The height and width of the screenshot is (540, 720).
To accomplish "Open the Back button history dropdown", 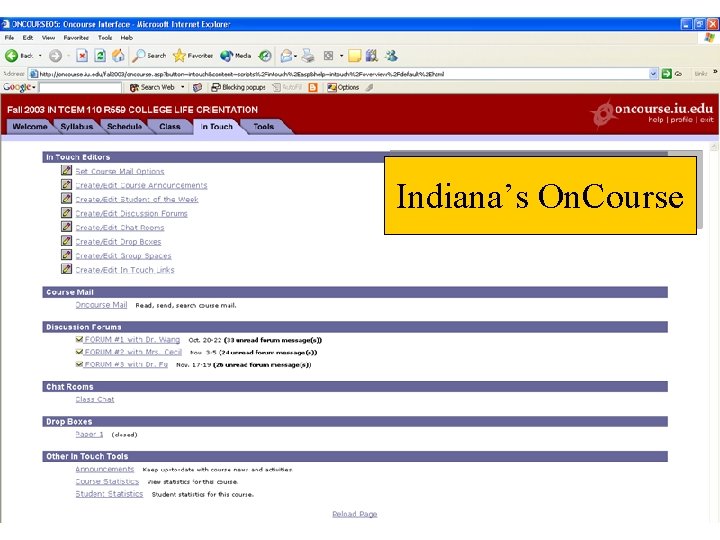I will (x=40, y=56).
